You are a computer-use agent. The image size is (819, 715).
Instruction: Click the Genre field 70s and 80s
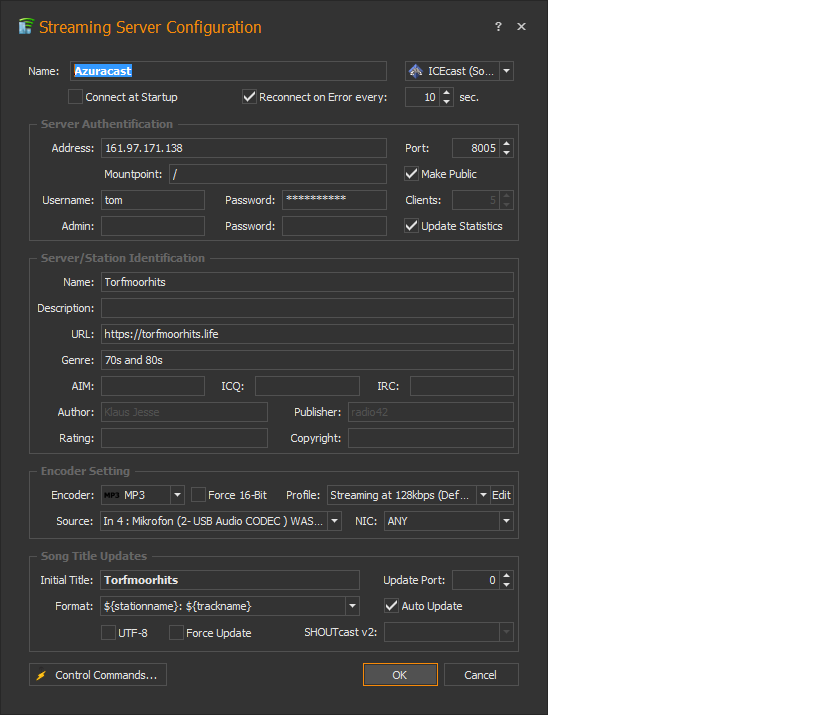pos(307,360)
